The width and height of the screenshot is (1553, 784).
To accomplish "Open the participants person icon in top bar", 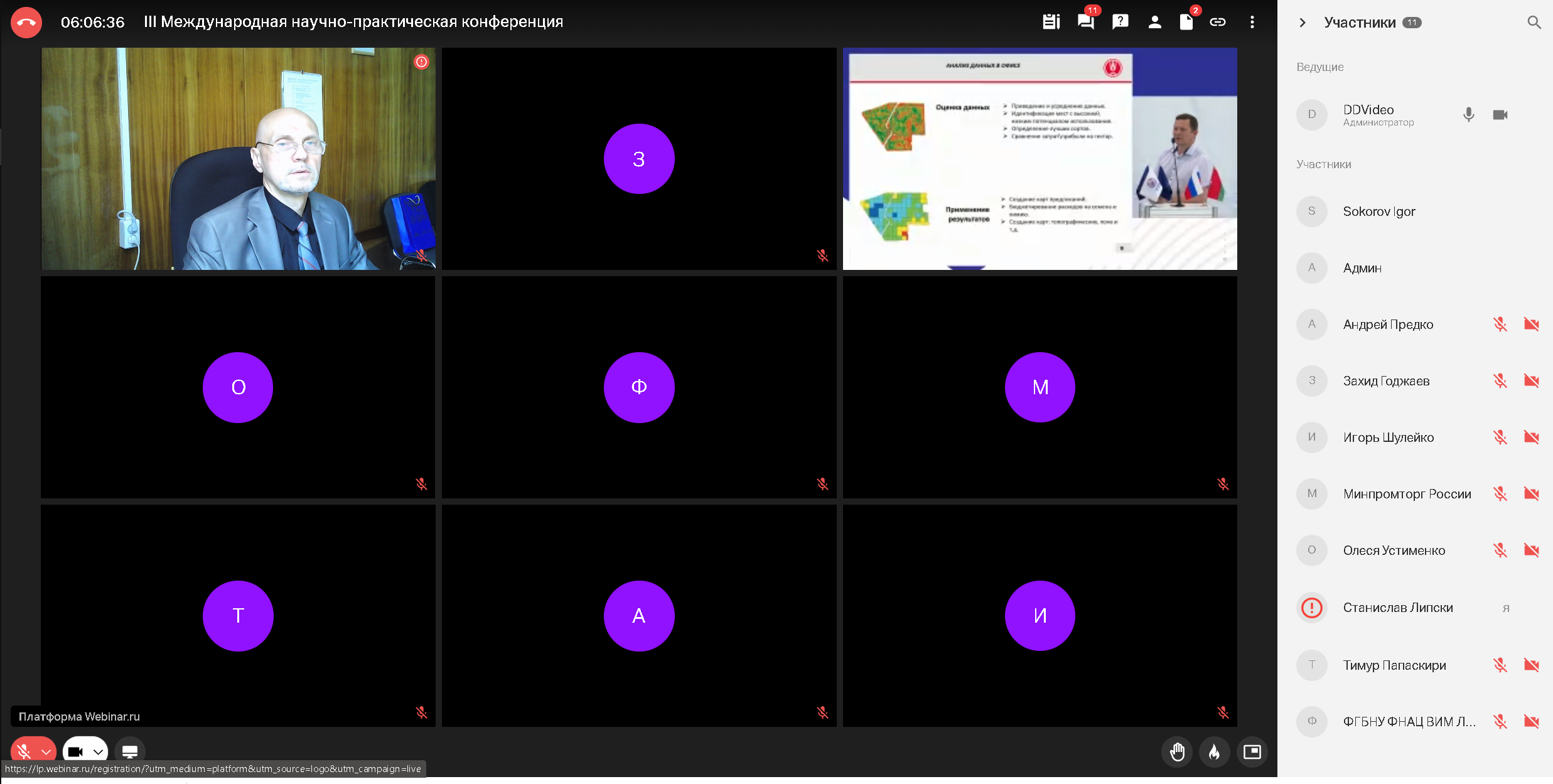I will [x=1154, y=22].
